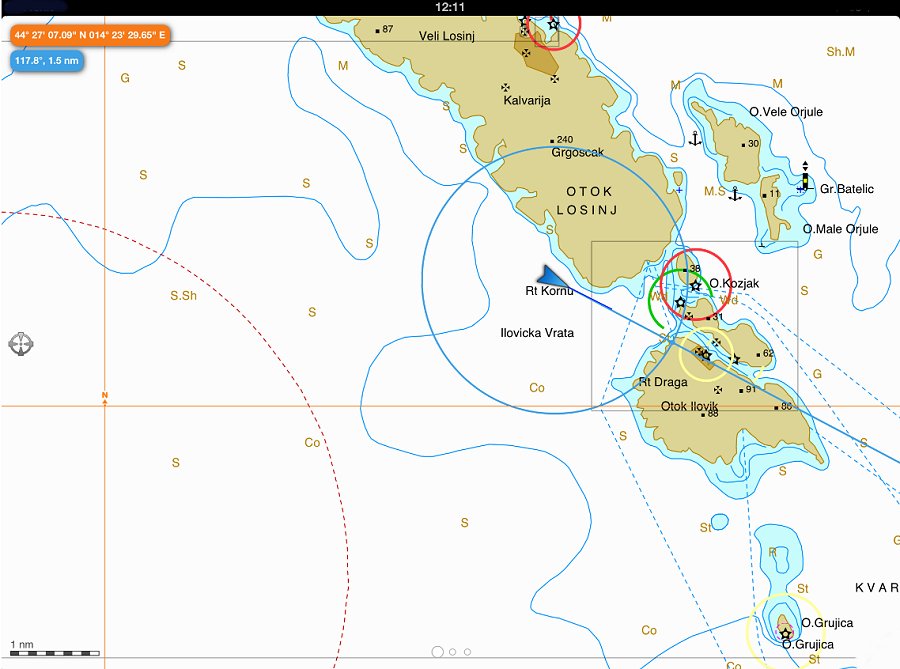Screen dimensions: 900x669
Task: Tap the light star inside the yellow circle
Action: pos(705,354)
